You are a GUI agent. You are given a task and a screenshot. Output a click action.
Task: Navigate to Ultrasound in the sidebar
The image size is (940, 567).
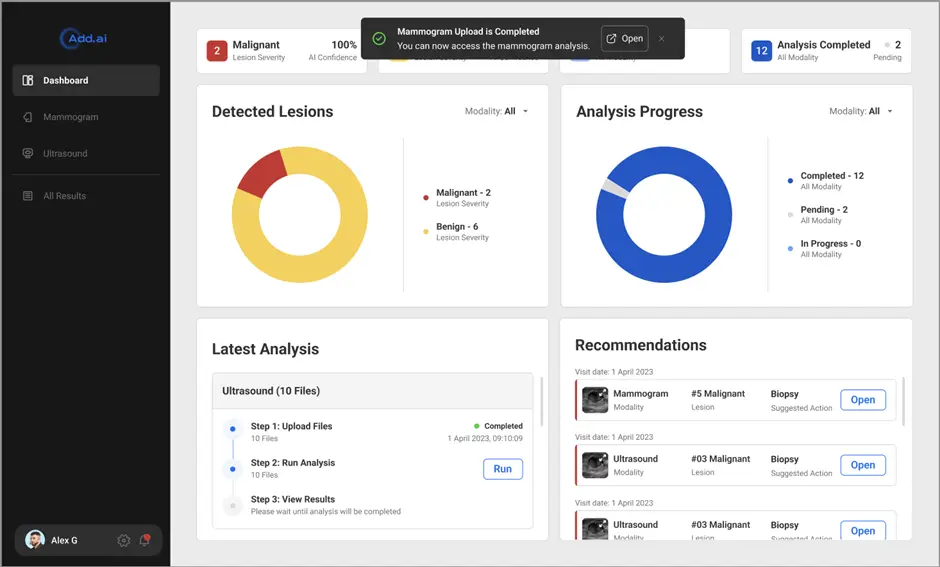(x=65, y=154)
